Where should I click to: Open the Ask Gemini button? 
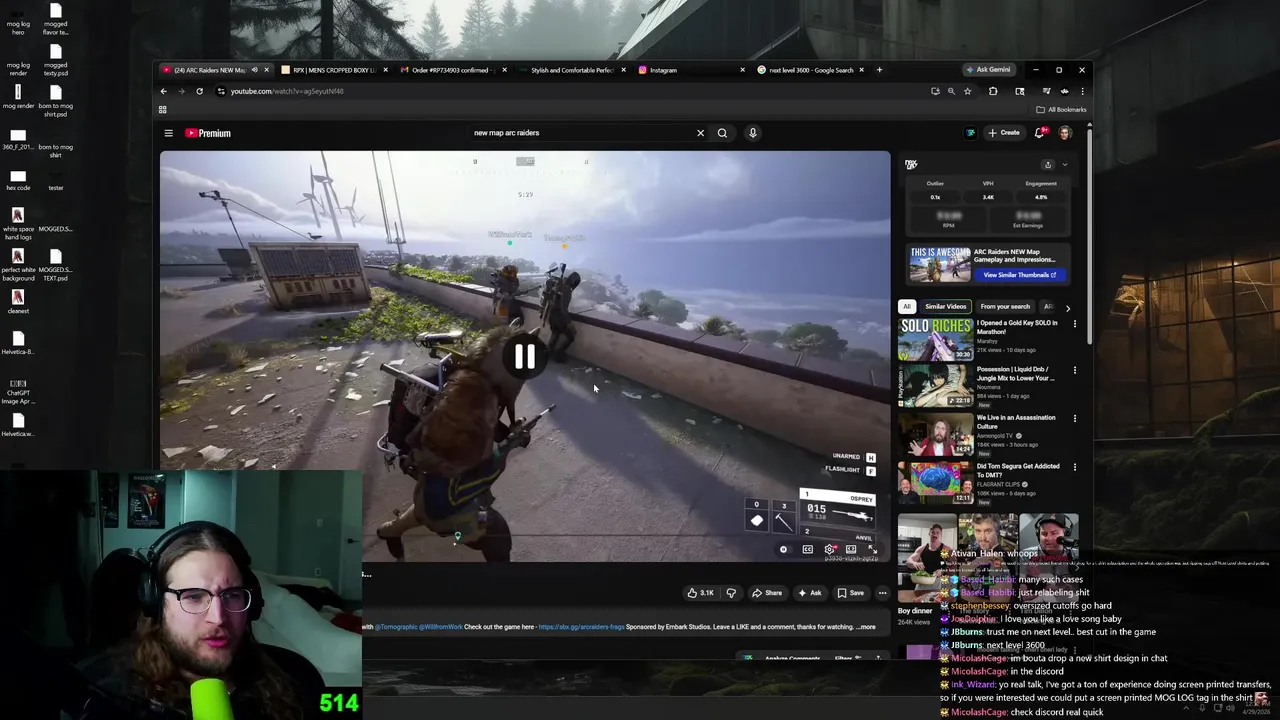pyautogui.click(x=988, y=70)
